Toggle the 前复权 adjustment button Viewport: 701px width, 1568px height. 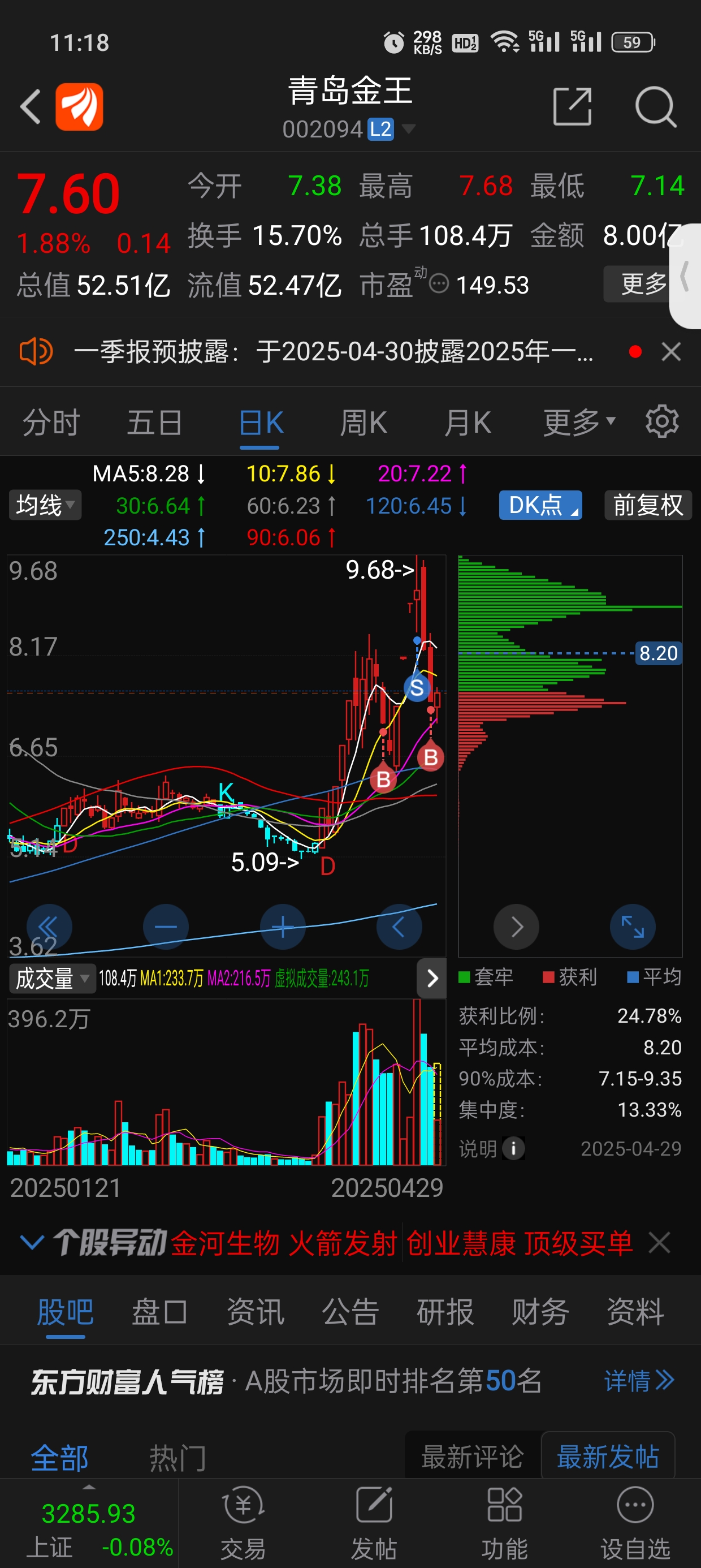coord(648,505)
